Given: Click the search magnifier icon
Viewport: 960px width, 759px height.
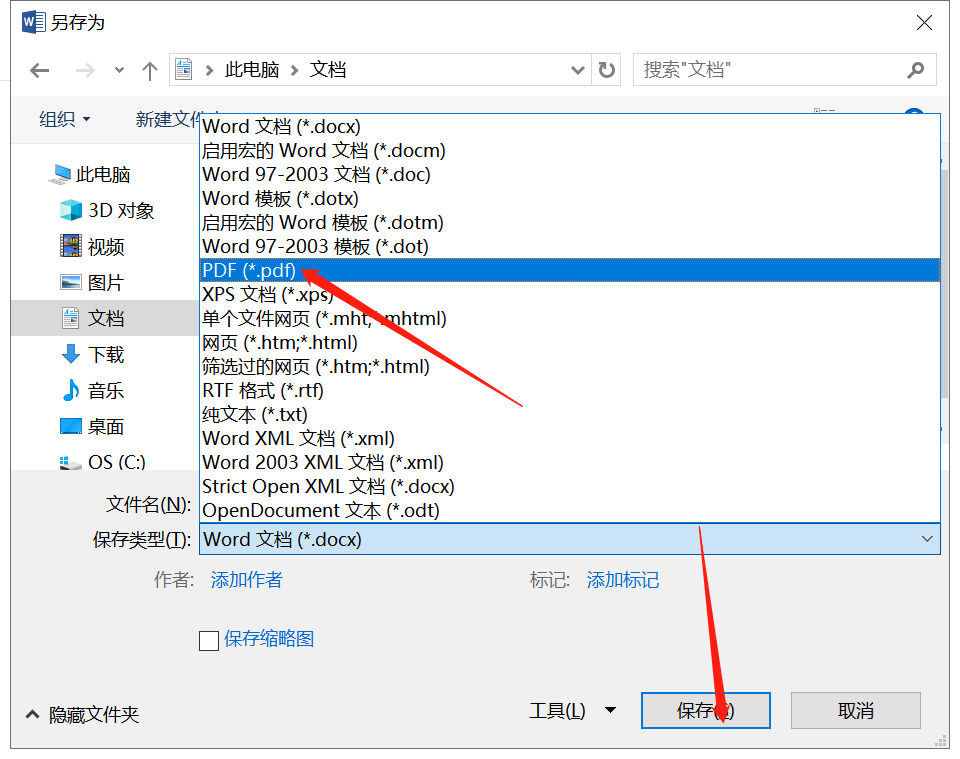Looking at the screenshot, I should point(915,70).
